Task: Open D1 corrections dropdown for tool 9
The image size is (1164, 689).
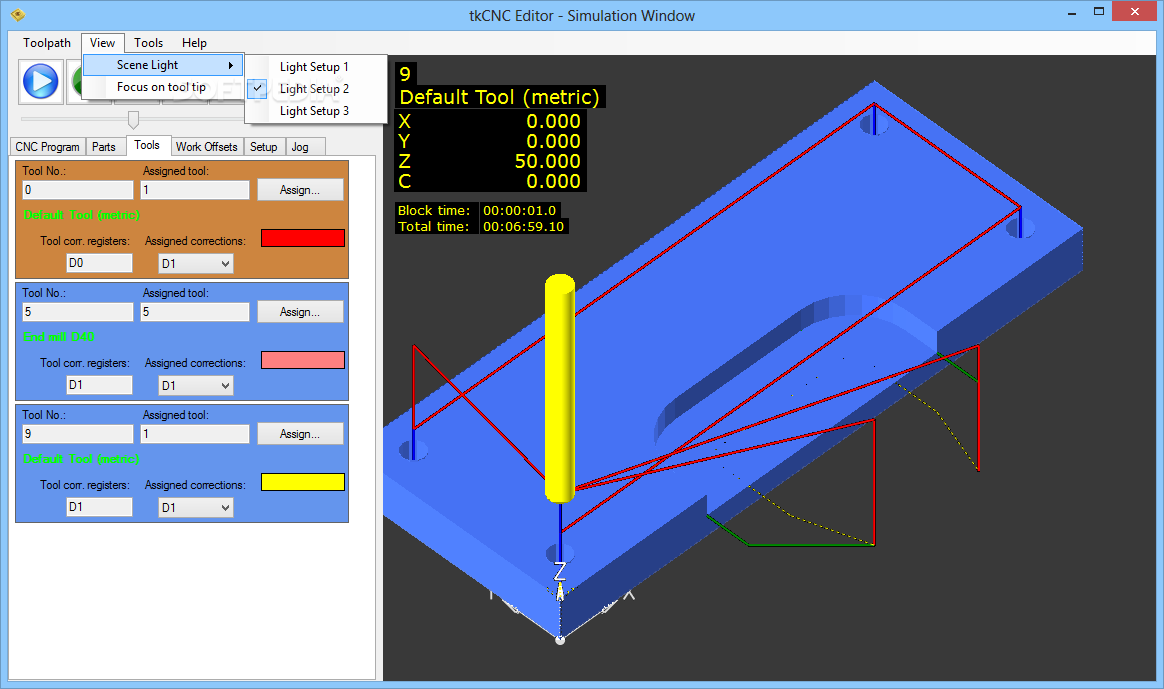Action: pos(196,508)
